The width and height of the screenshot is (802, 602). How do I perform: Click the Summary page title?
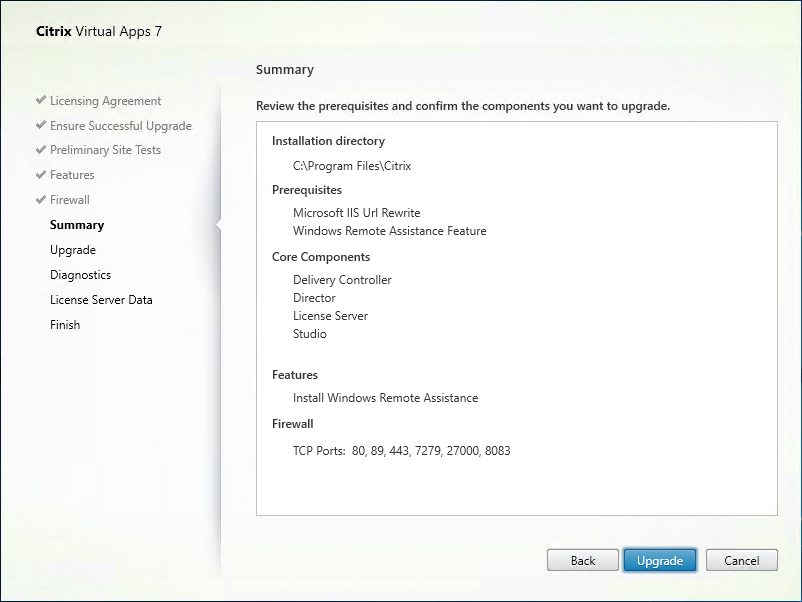(285, 70)
